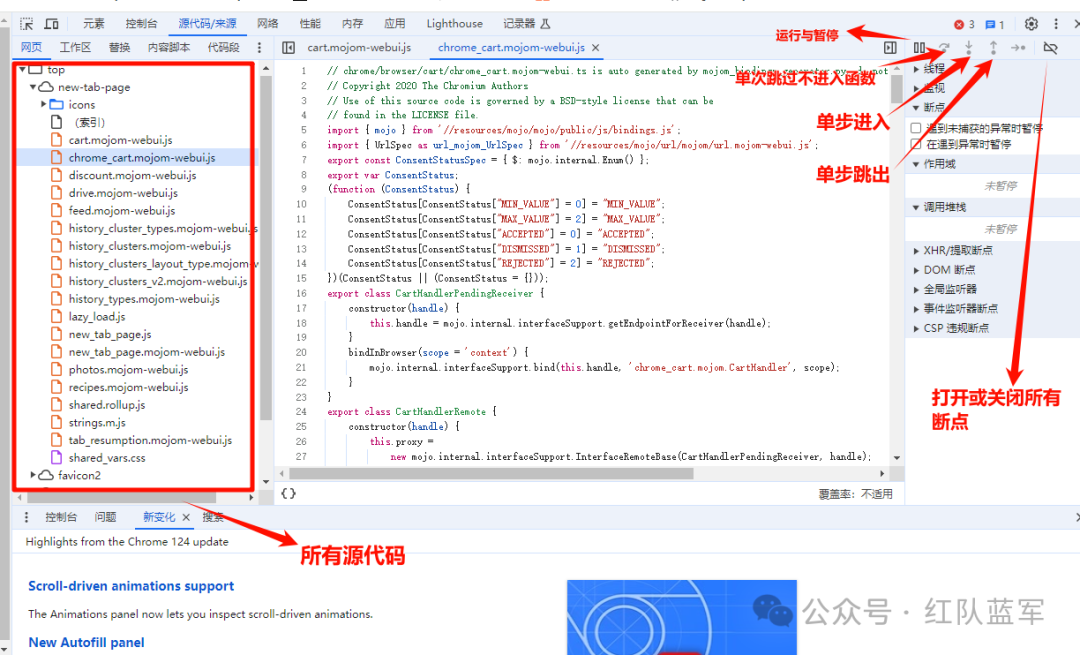Viewport: 1080px width, 655px height.
Task: Open the Scroll-driven animations support link
Action: tap(131, 586)
